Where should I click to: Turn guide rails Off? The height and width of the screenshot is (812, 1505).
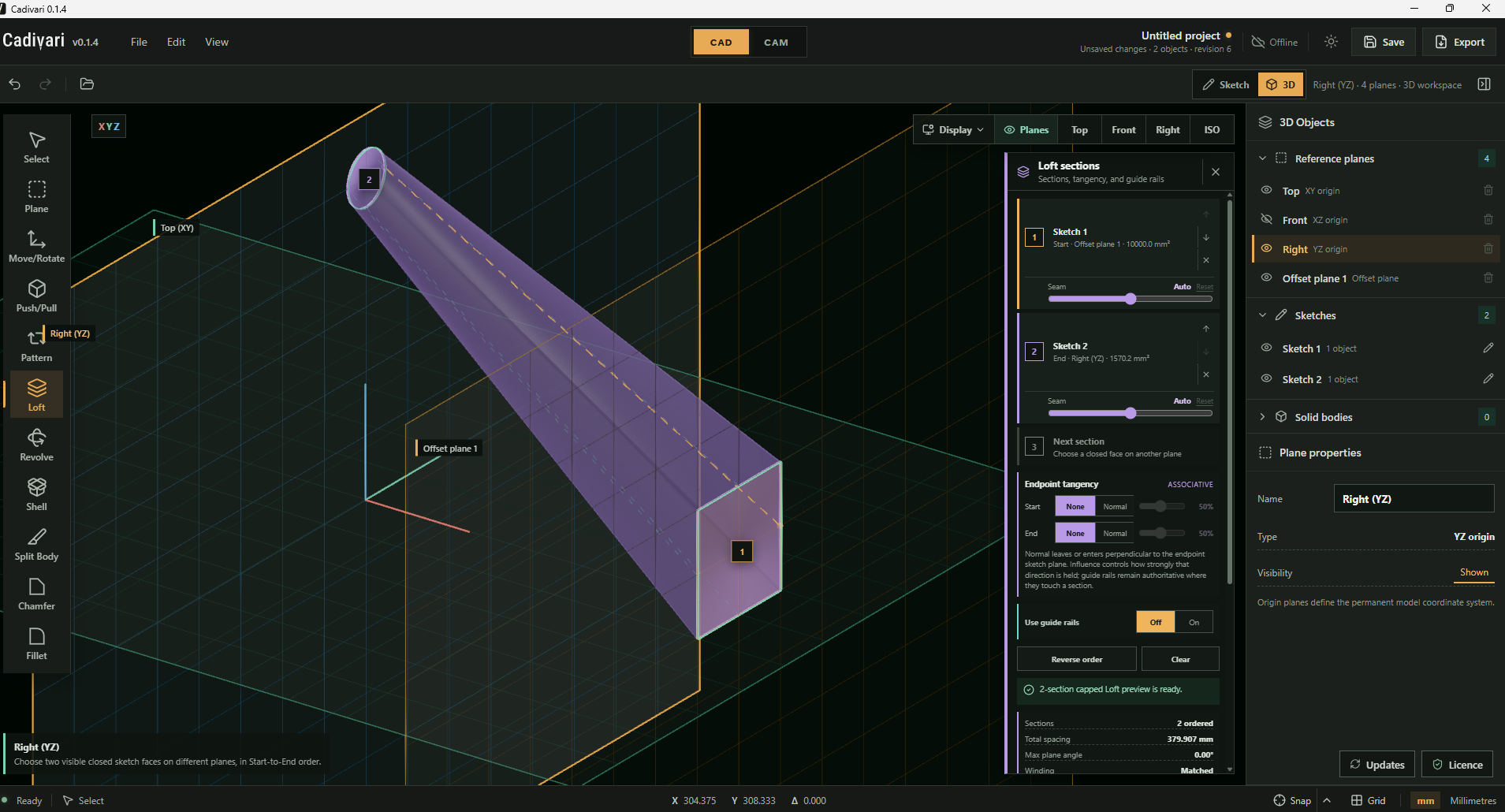pyautogui.click(x=1156, y=622)
